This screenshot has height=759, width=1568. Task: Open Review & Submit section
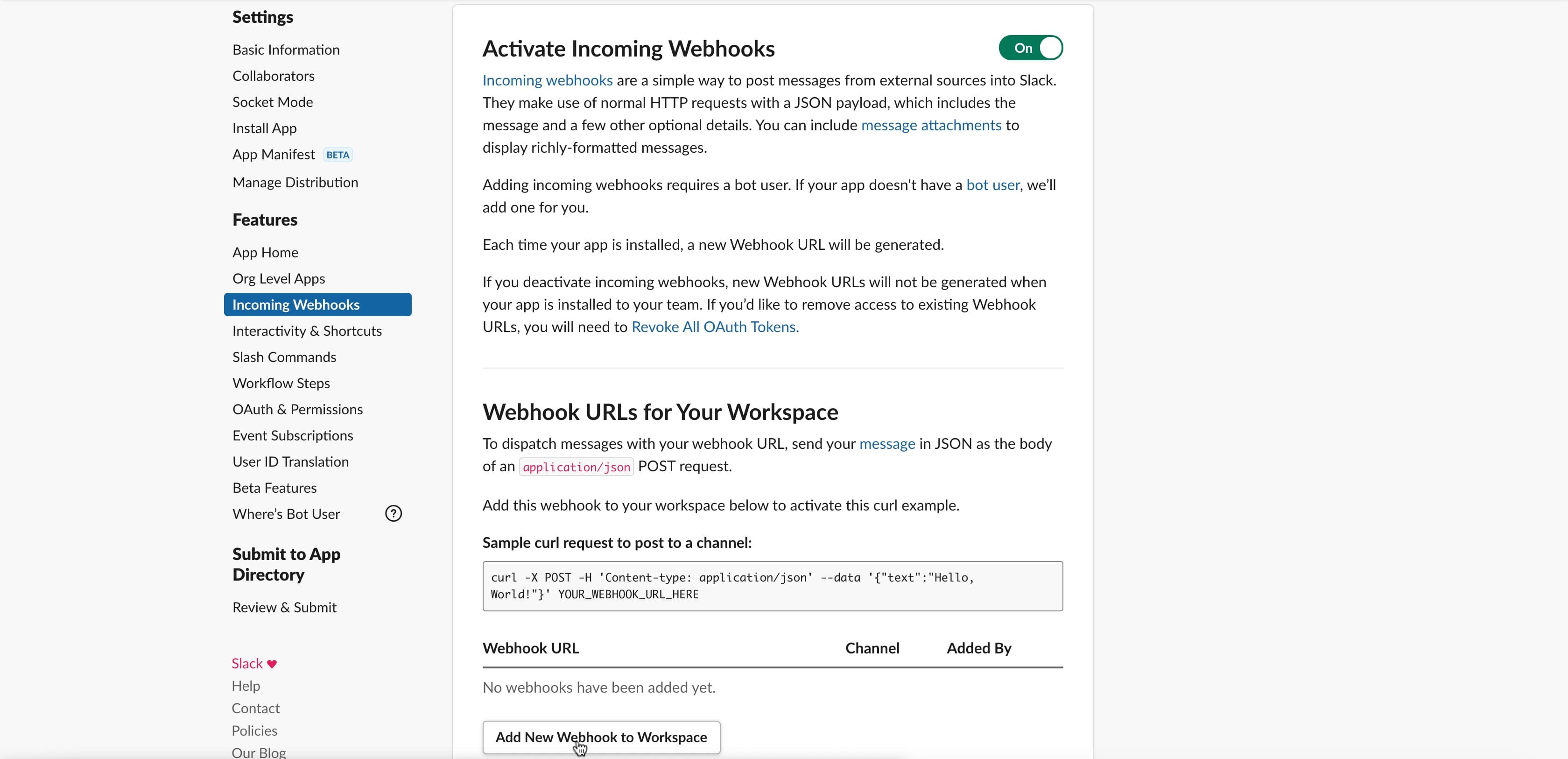tap(284, 607)
